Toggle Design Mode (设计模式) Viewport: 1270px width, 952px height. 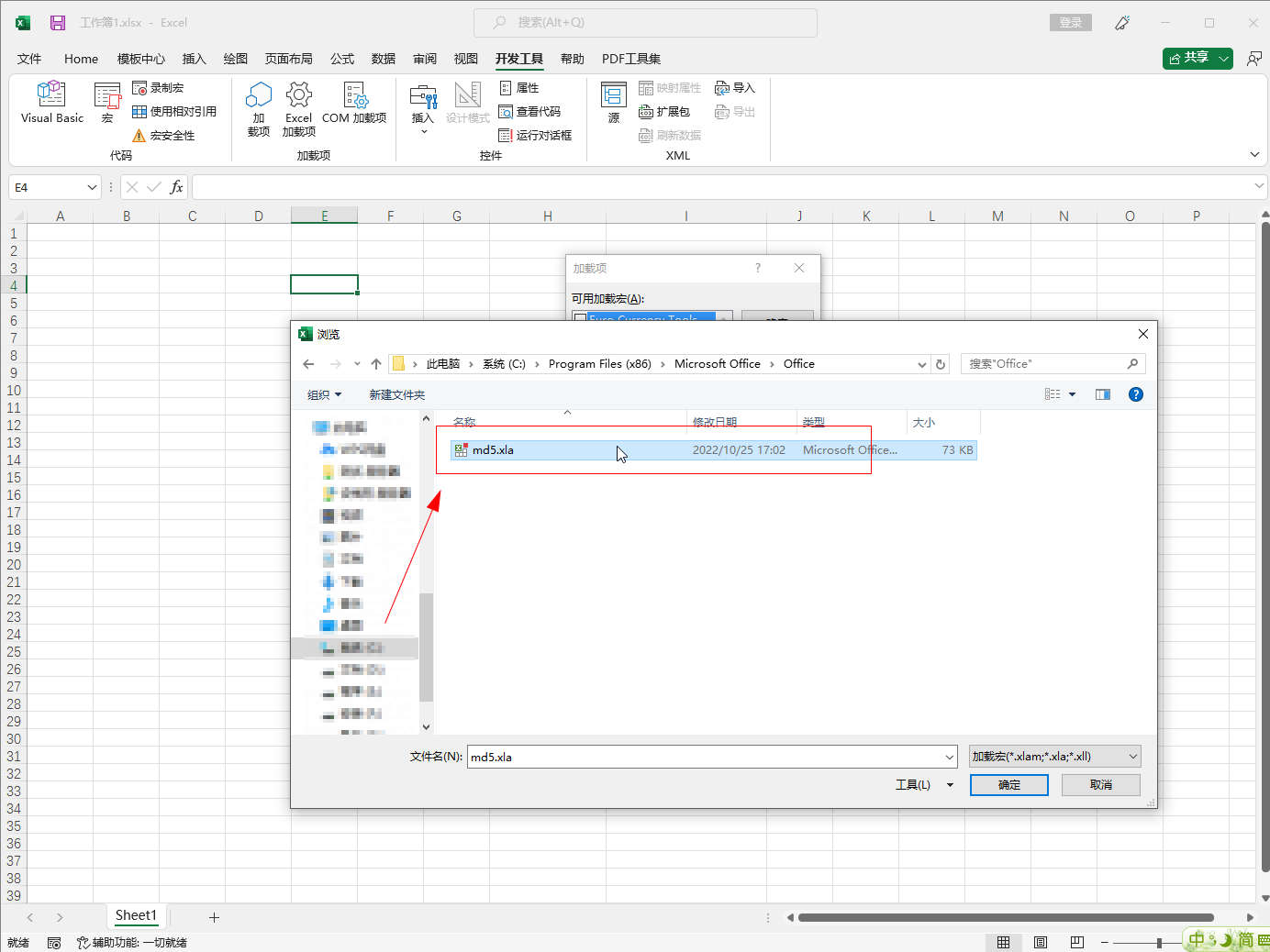coord(468,103)
